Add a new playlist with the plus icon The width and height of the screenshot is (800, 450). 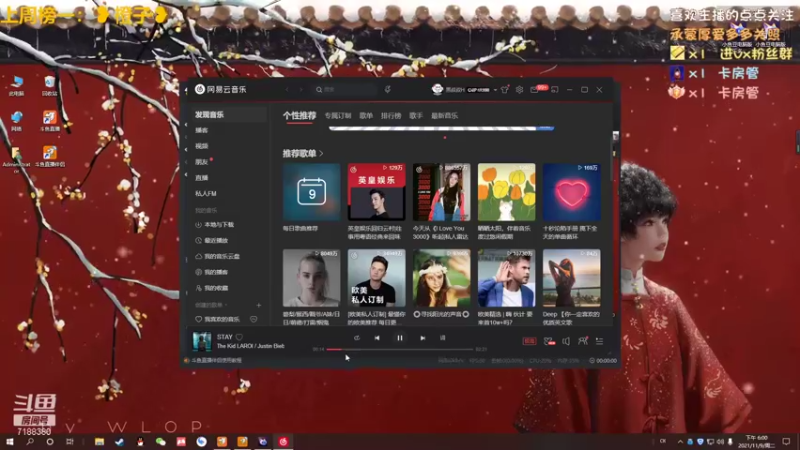(259, 305)
